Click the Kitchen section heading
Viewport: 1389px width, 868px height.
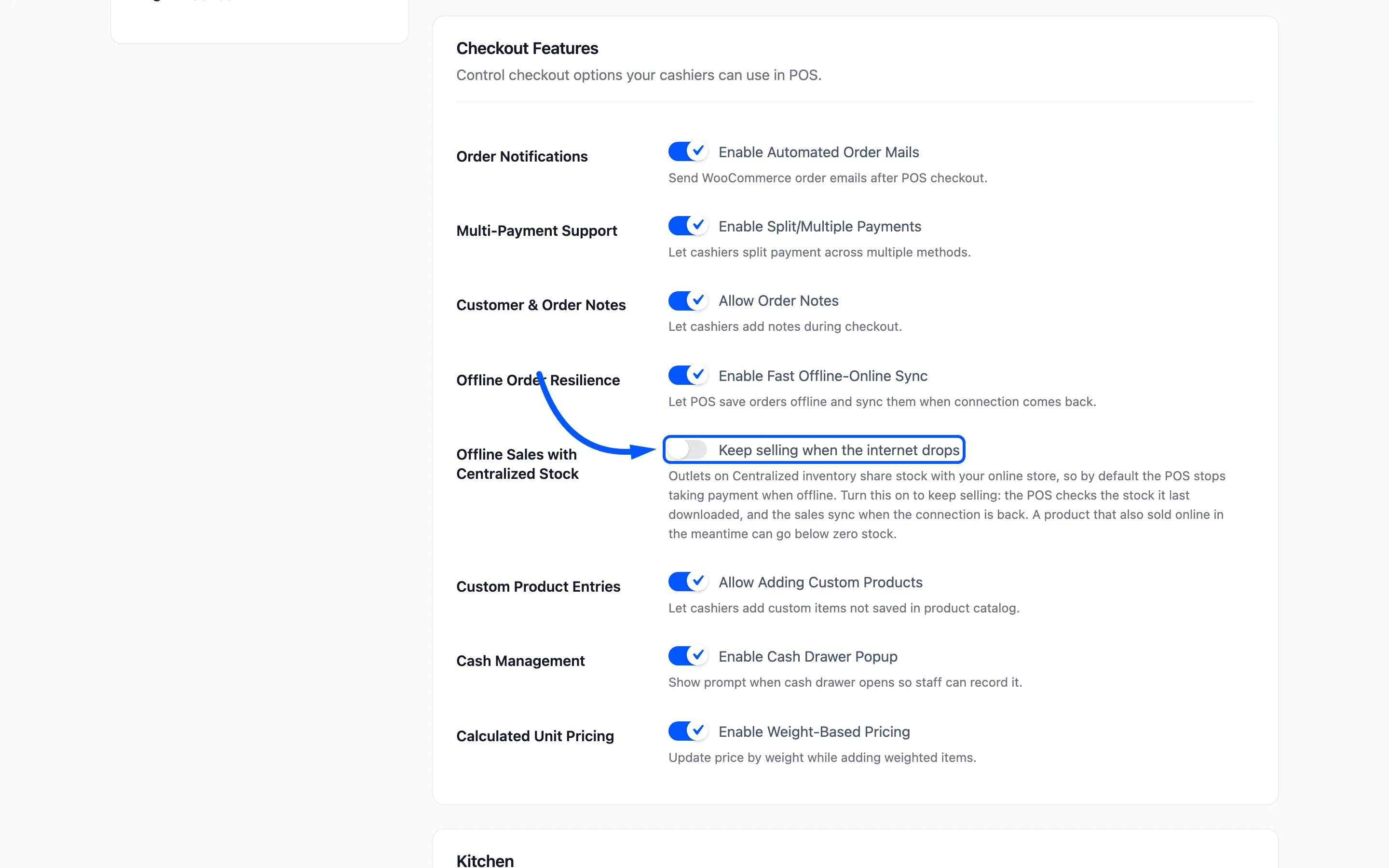[x=485, y=860]
